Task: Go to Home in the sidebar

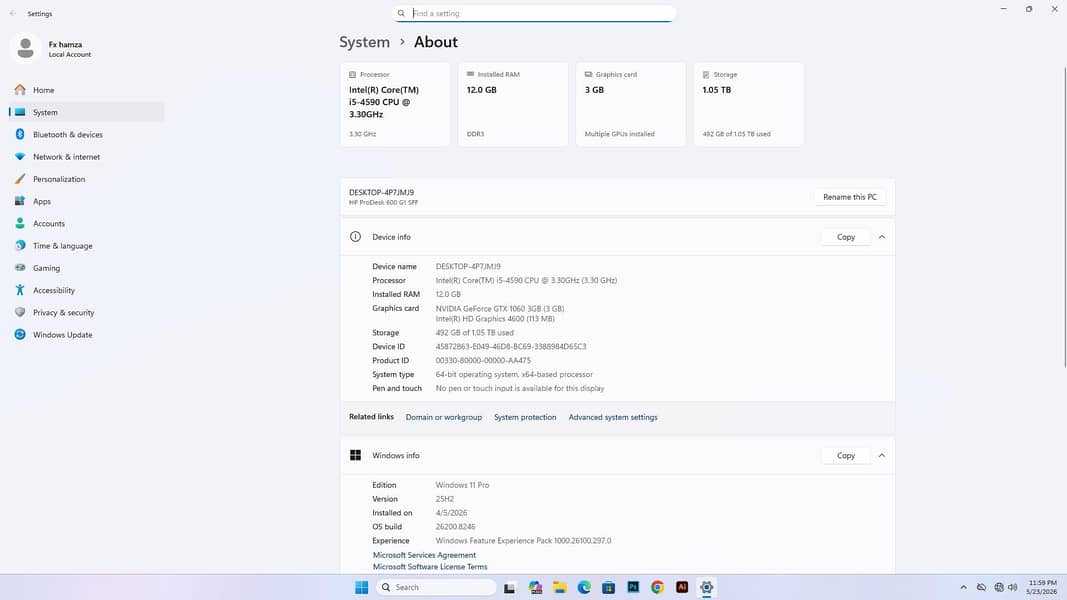Action: click(86, 90)
